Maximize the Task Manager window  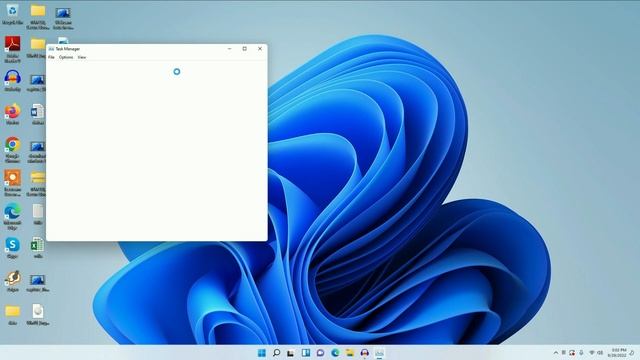pos(244,49)
